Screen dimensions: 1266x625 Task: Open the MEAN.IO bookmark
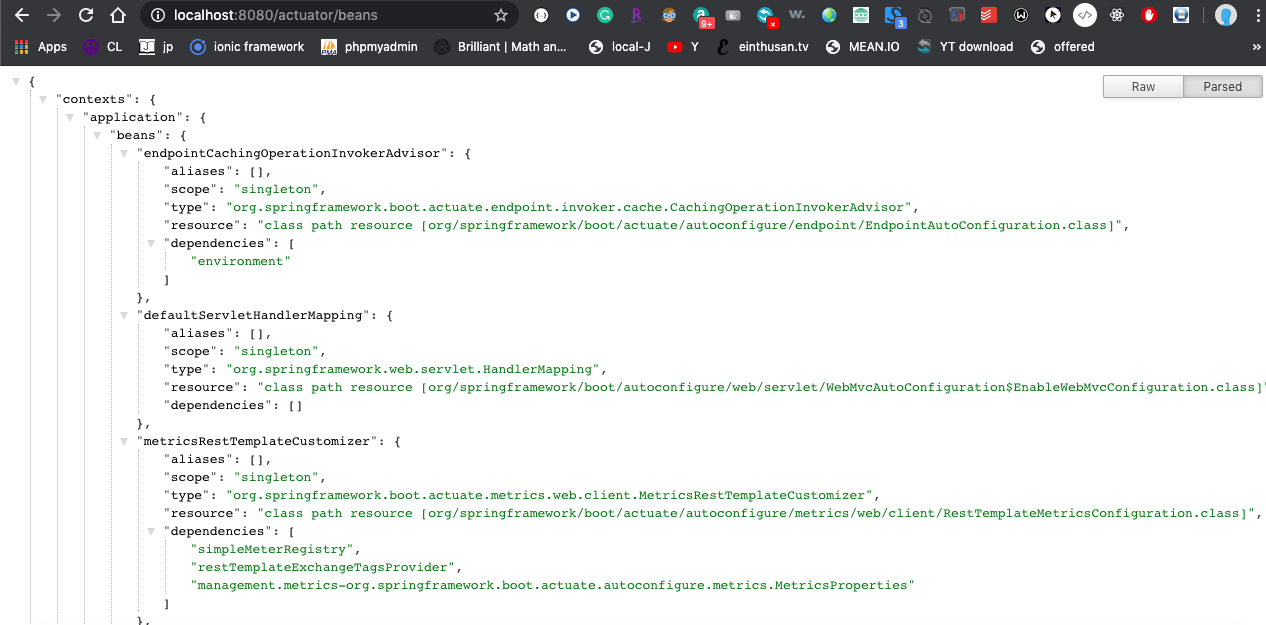[863, 47]
